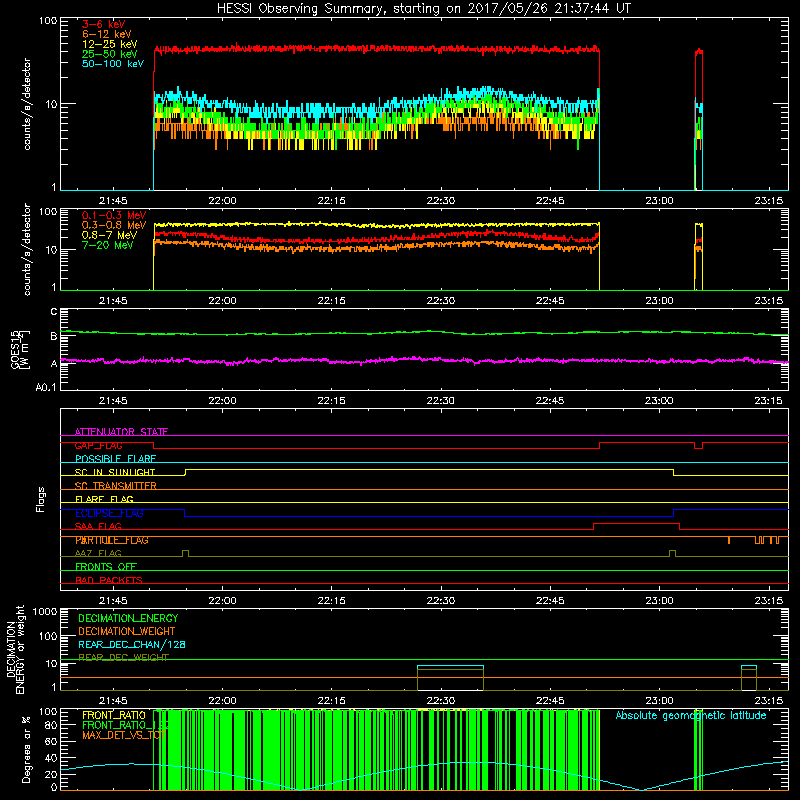The height and width of the screenshot is (800, 800).
Task: Select the "1000" tick on decimation axis
Action: pos(45,612)
